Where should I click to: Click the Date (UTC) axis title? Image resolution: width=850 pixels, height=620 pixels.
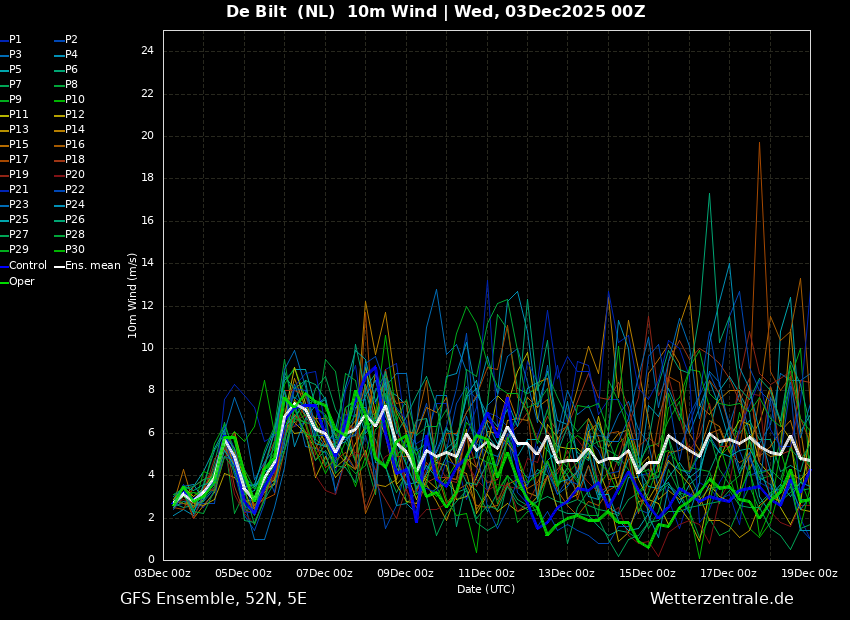coord(486,589)
